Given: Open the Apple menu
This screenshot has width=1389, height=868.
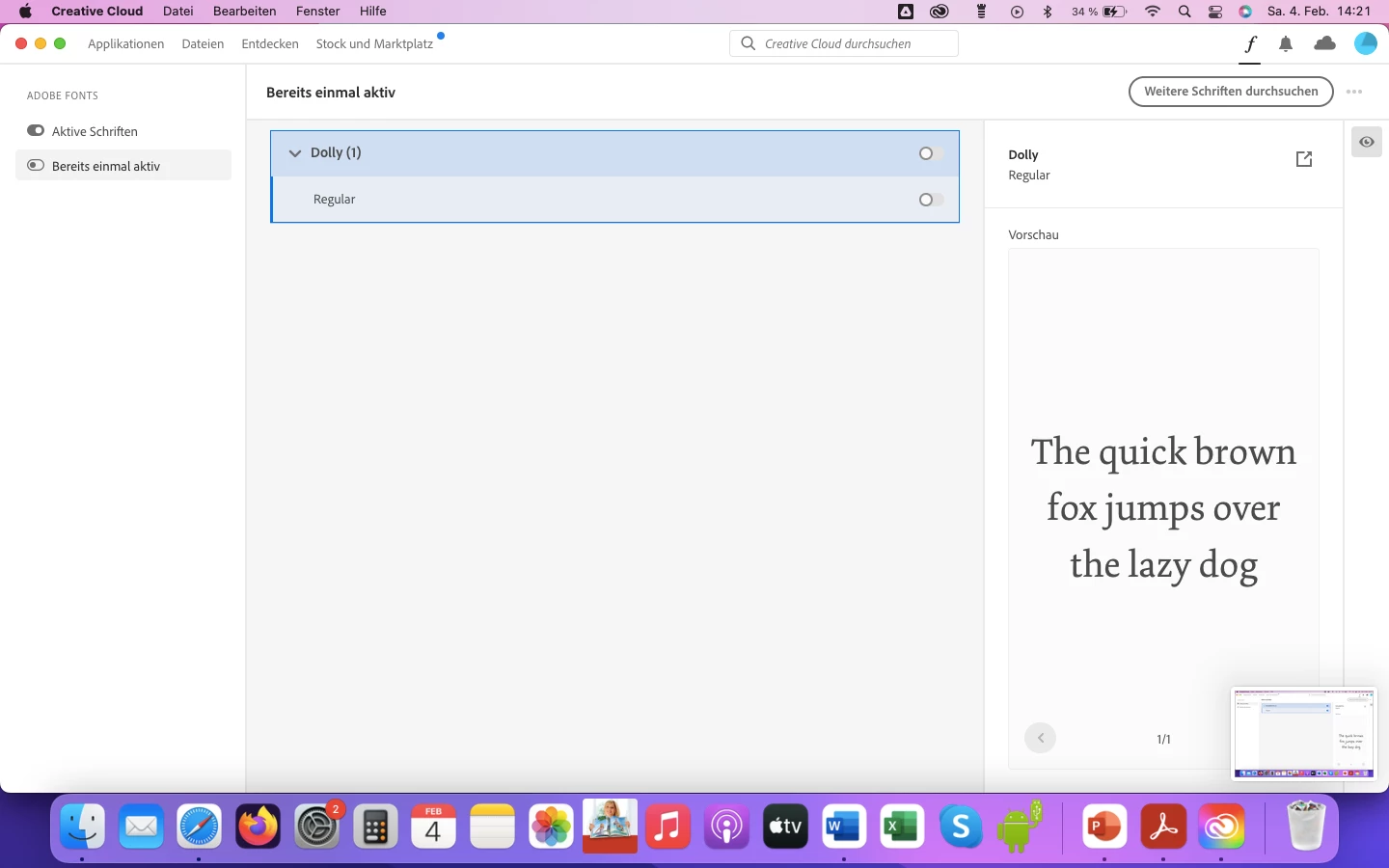Looking at the screenshot, I should point(25,12).
